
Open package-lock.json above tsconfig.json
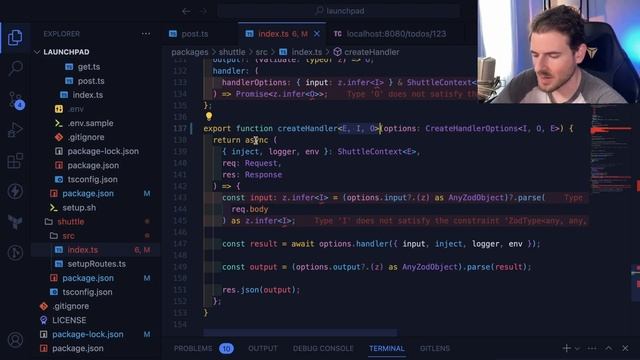click(x=103, y=151)
